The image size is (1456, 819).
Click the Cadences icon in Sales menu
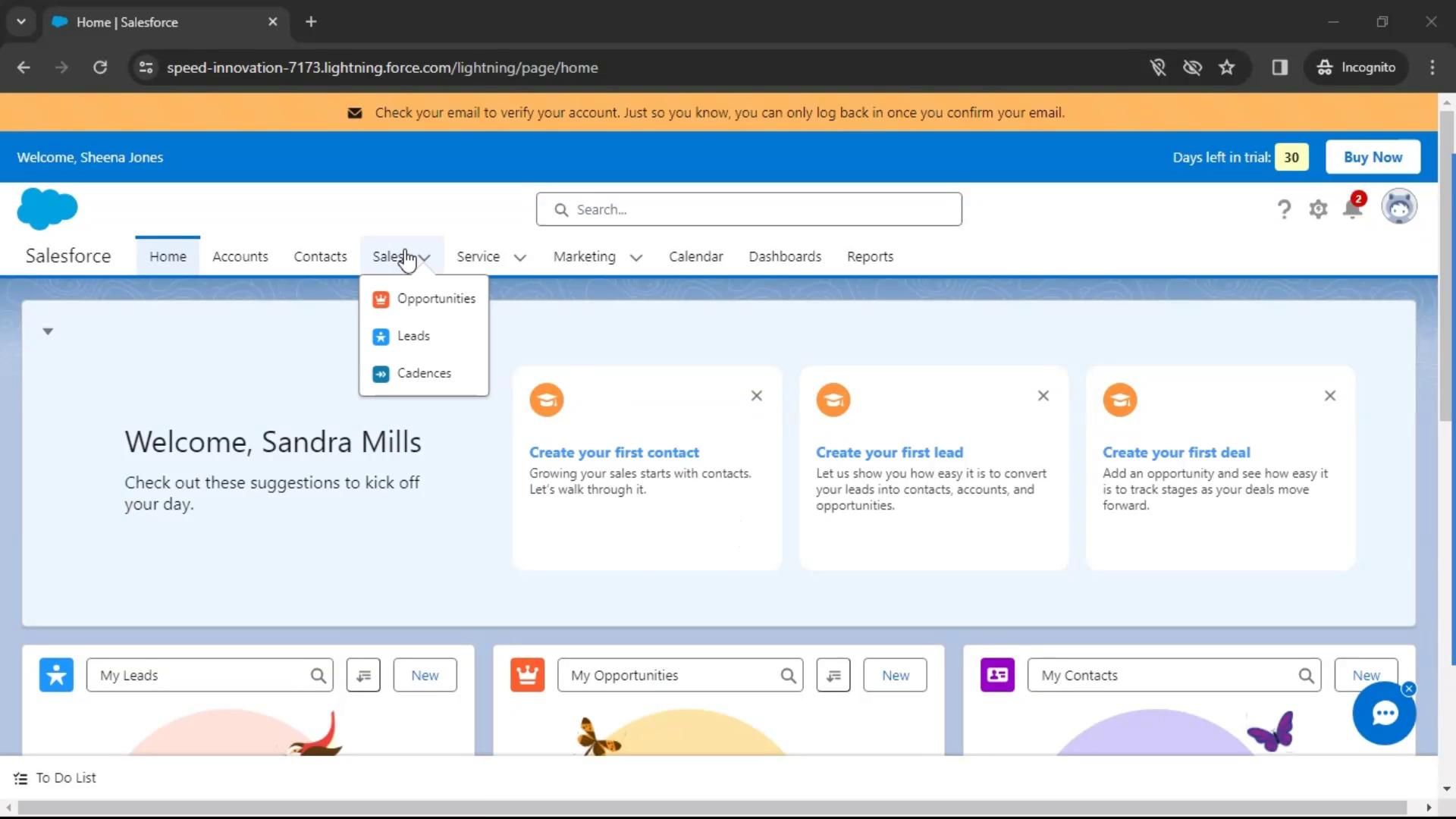(381, 374)
